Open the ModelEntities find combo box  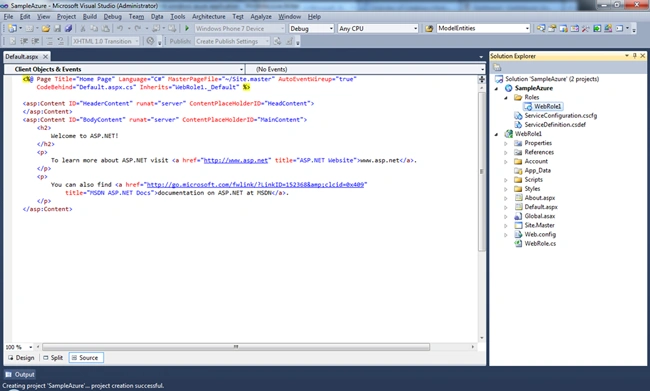[x=527, y=29]
